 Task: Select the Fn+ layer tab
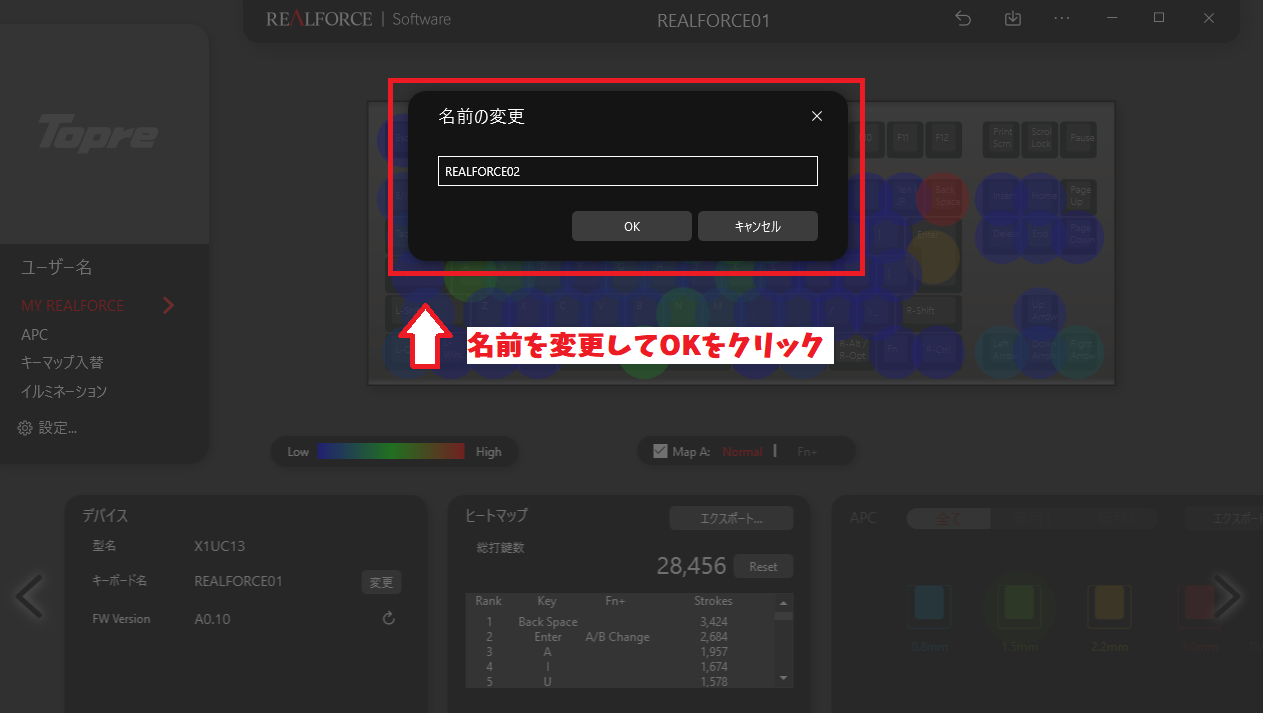click(x=807, y=452)
